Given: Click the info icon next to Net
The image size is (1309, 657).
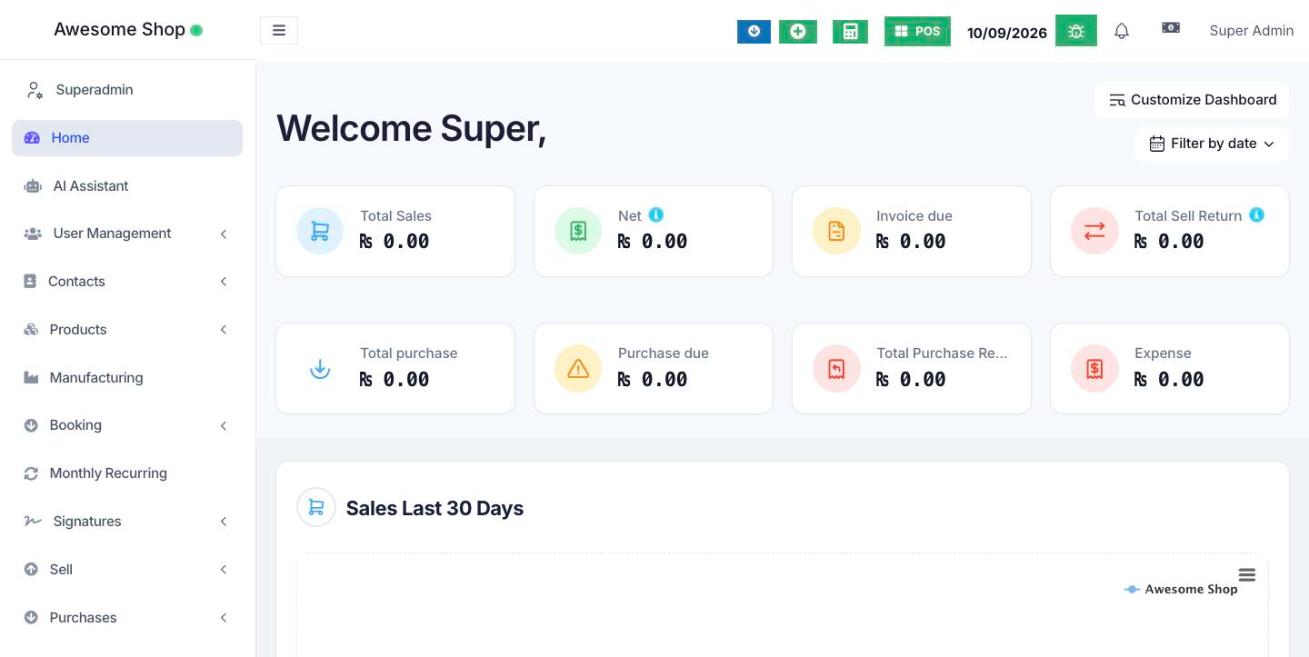Looking at the screenshot, I should point(656,215).
